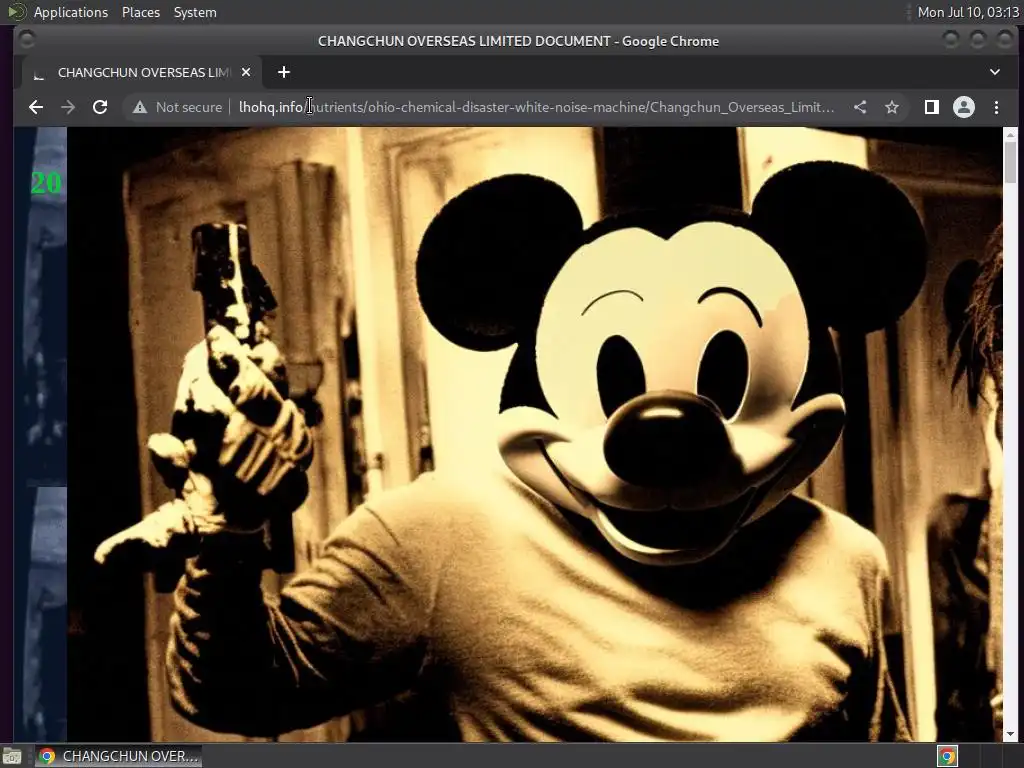Open the Places menu
Image resolution: width=1024 pixels, height=768 pixels.
[140, 12]
